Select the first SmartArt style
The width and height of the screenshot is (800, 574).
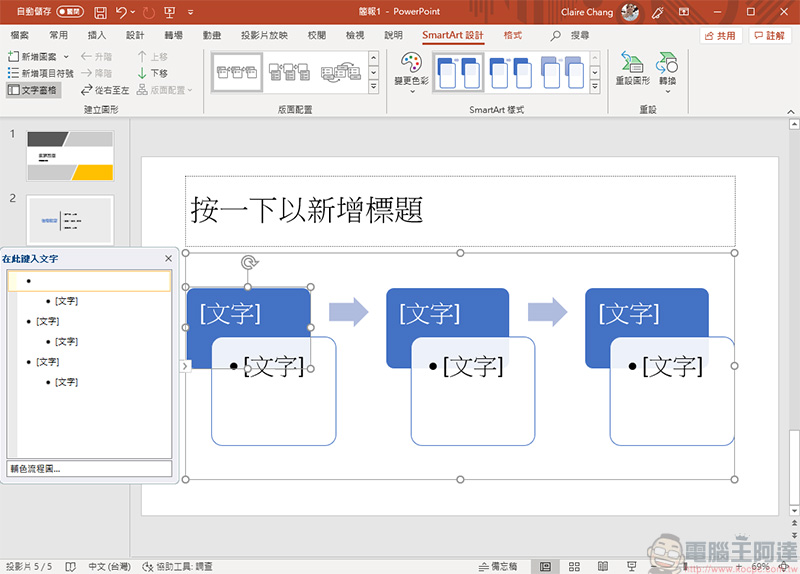tap(459, 72)
